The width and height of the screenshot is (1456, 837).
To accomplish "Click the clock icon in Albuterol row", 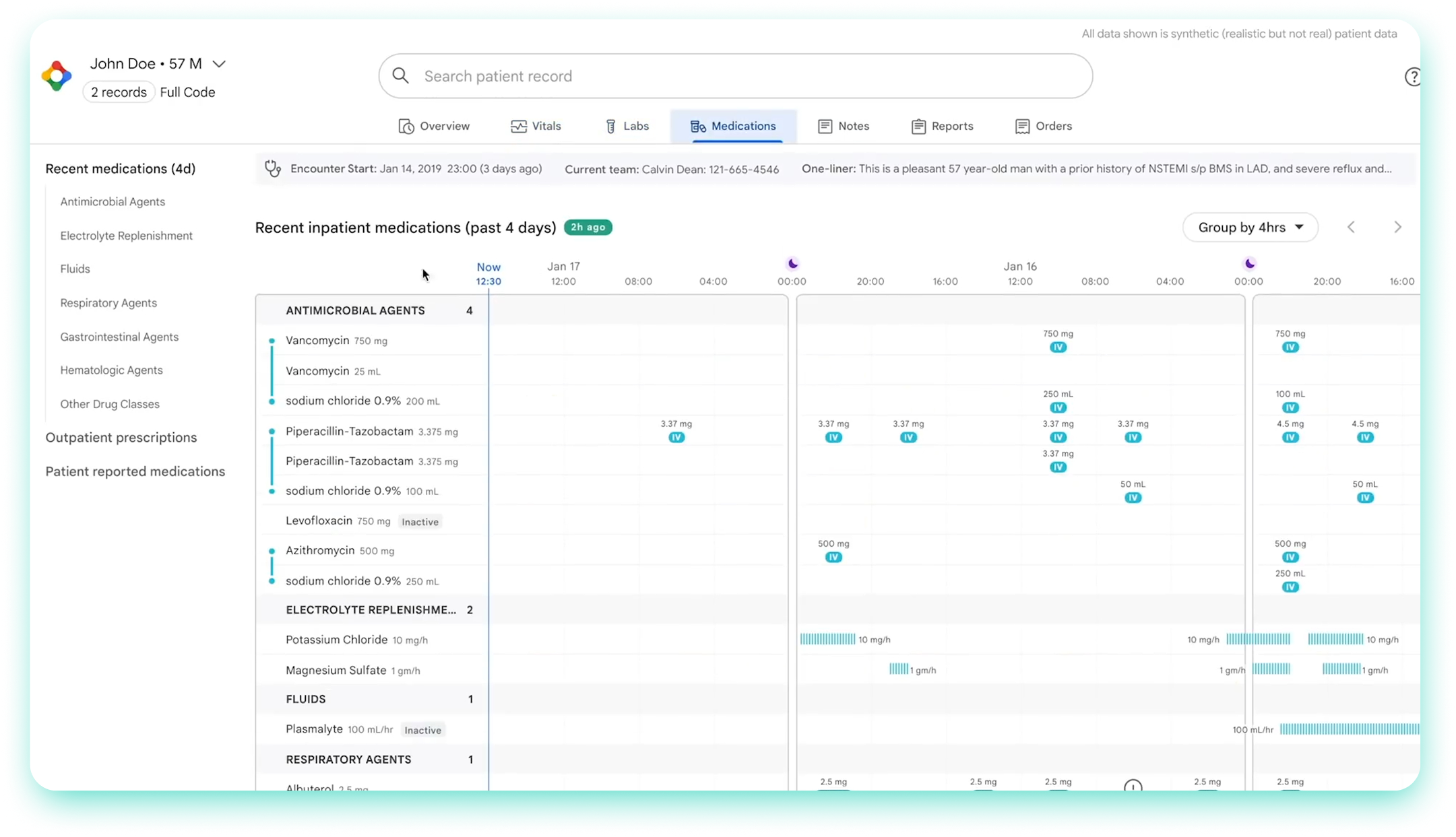I will click(1133, 786).
